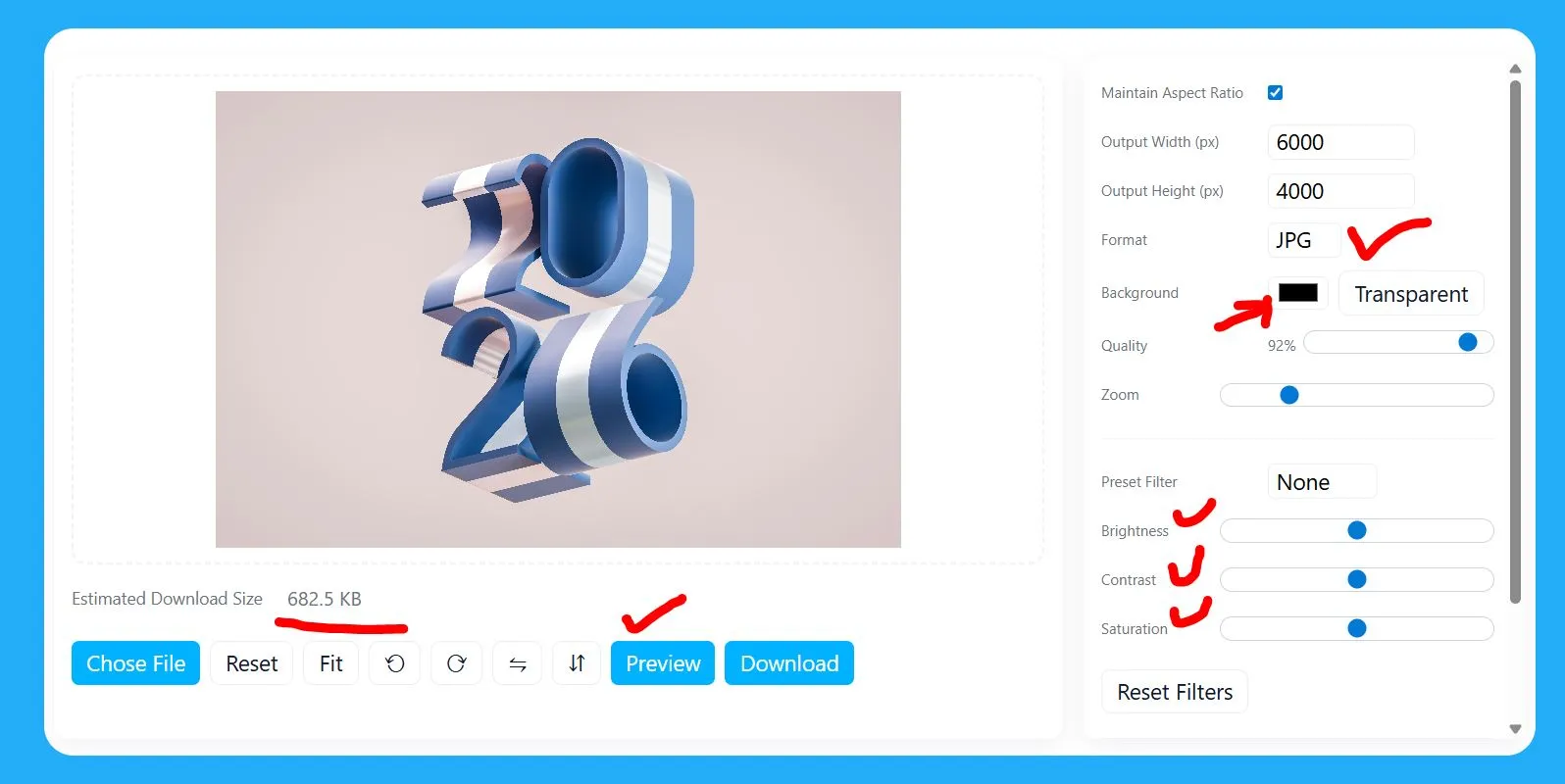Flip image horizontally icon
The width and height of the screenshot is (1565, 784).
coord(518,663)
